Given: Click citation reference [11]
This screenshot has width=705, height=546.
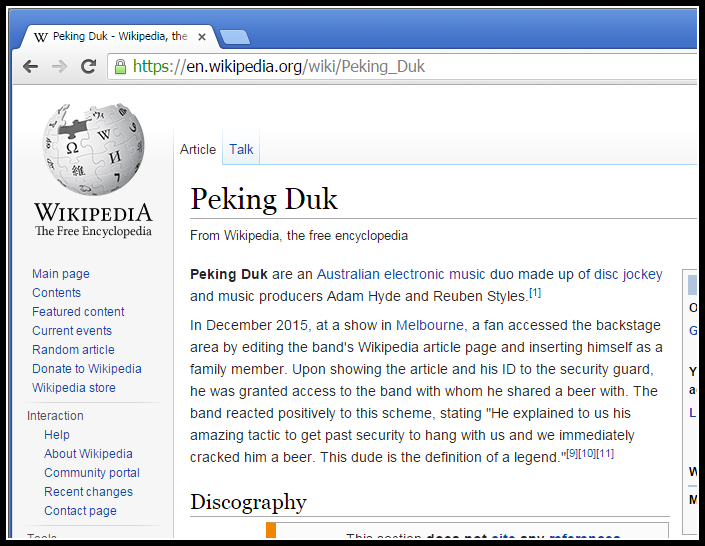Looking at the screenshot, I should click(x=605, y=453).
